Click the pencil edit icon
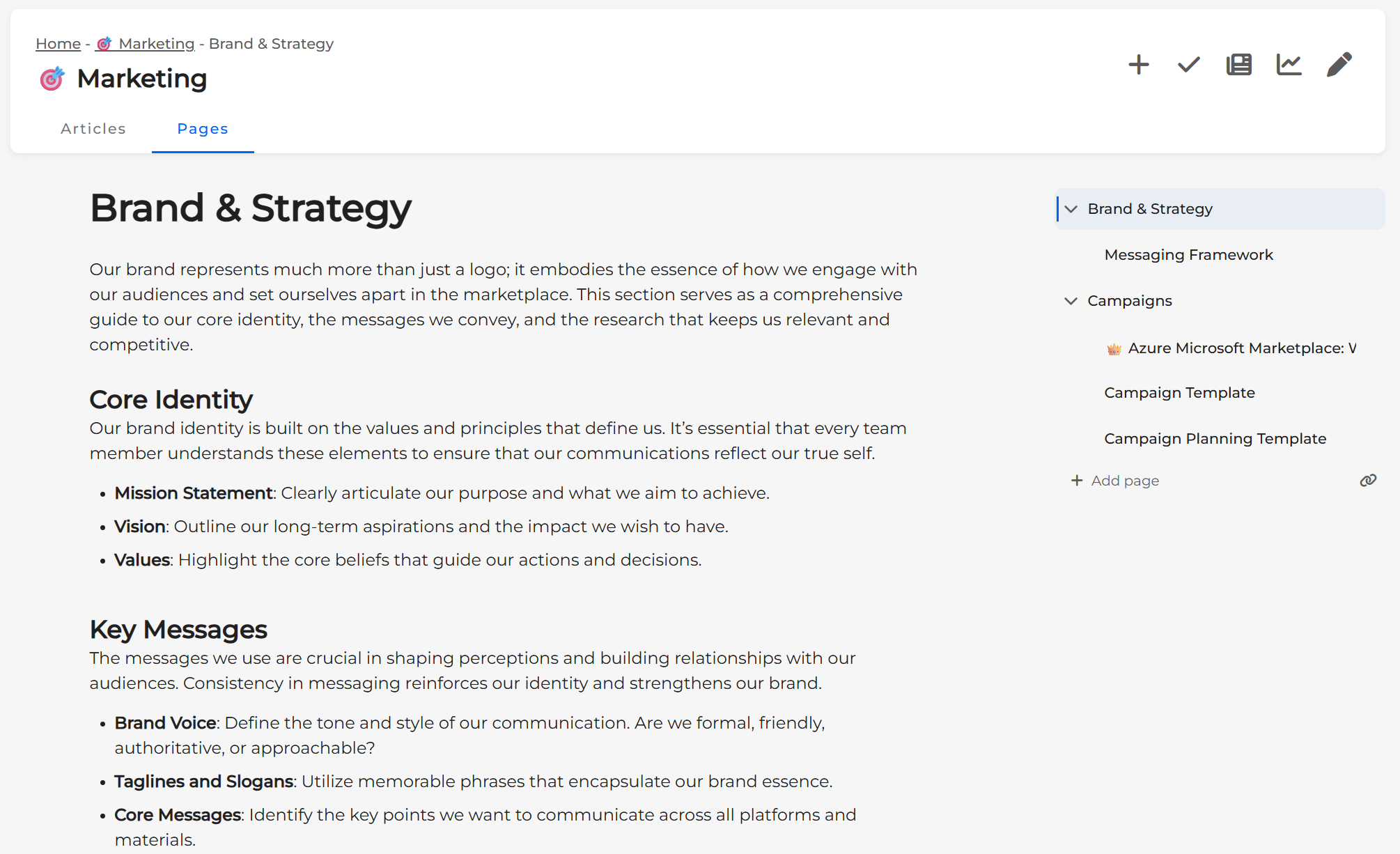 click(x=1339, y=65)
